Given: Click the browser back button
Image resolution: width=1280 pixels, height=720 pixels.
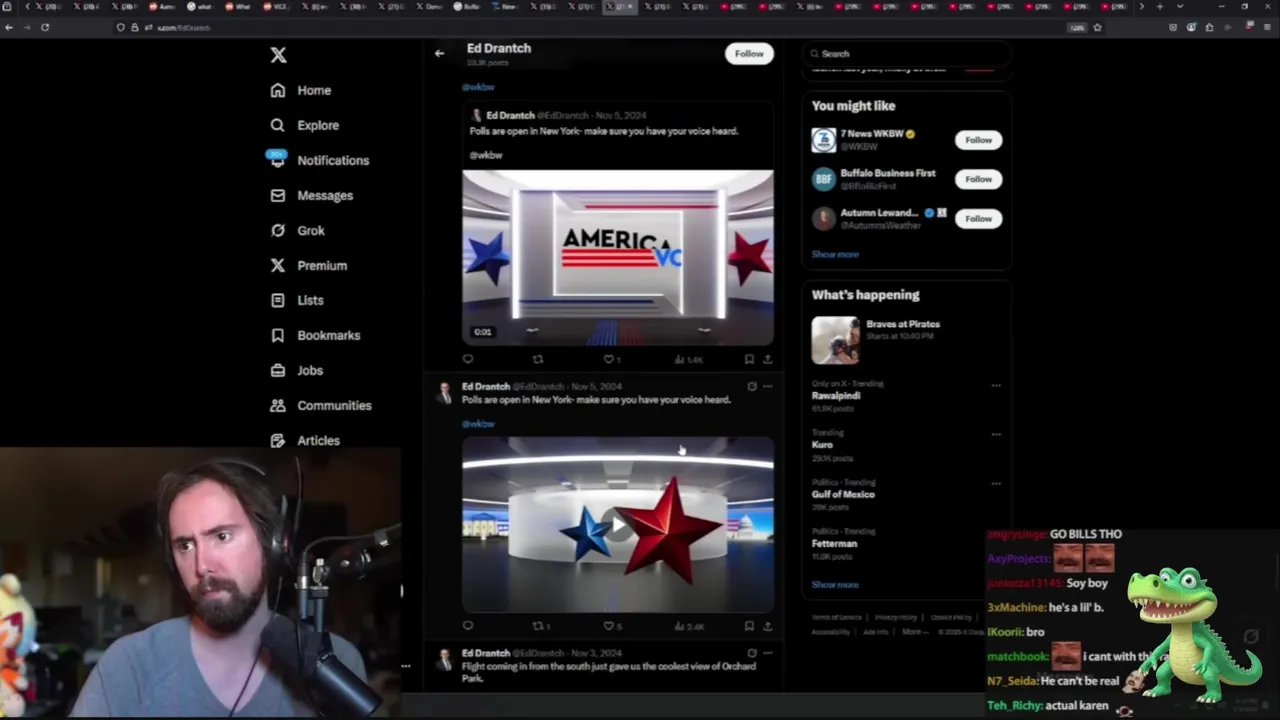Looking at the screenshot, I should tap(9, 27).
